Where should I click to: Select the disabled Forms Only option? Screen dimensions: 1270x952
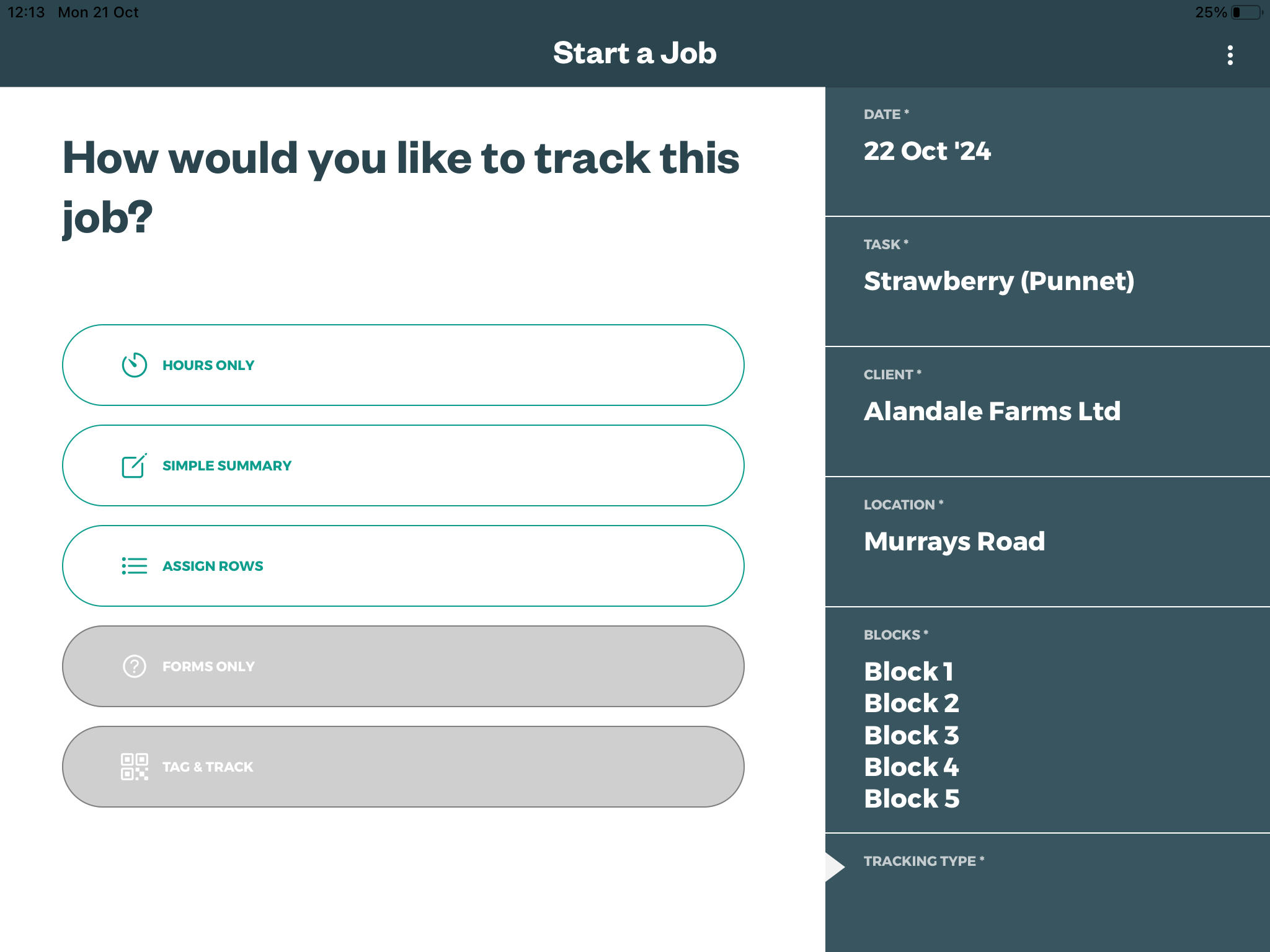[403, 666]
